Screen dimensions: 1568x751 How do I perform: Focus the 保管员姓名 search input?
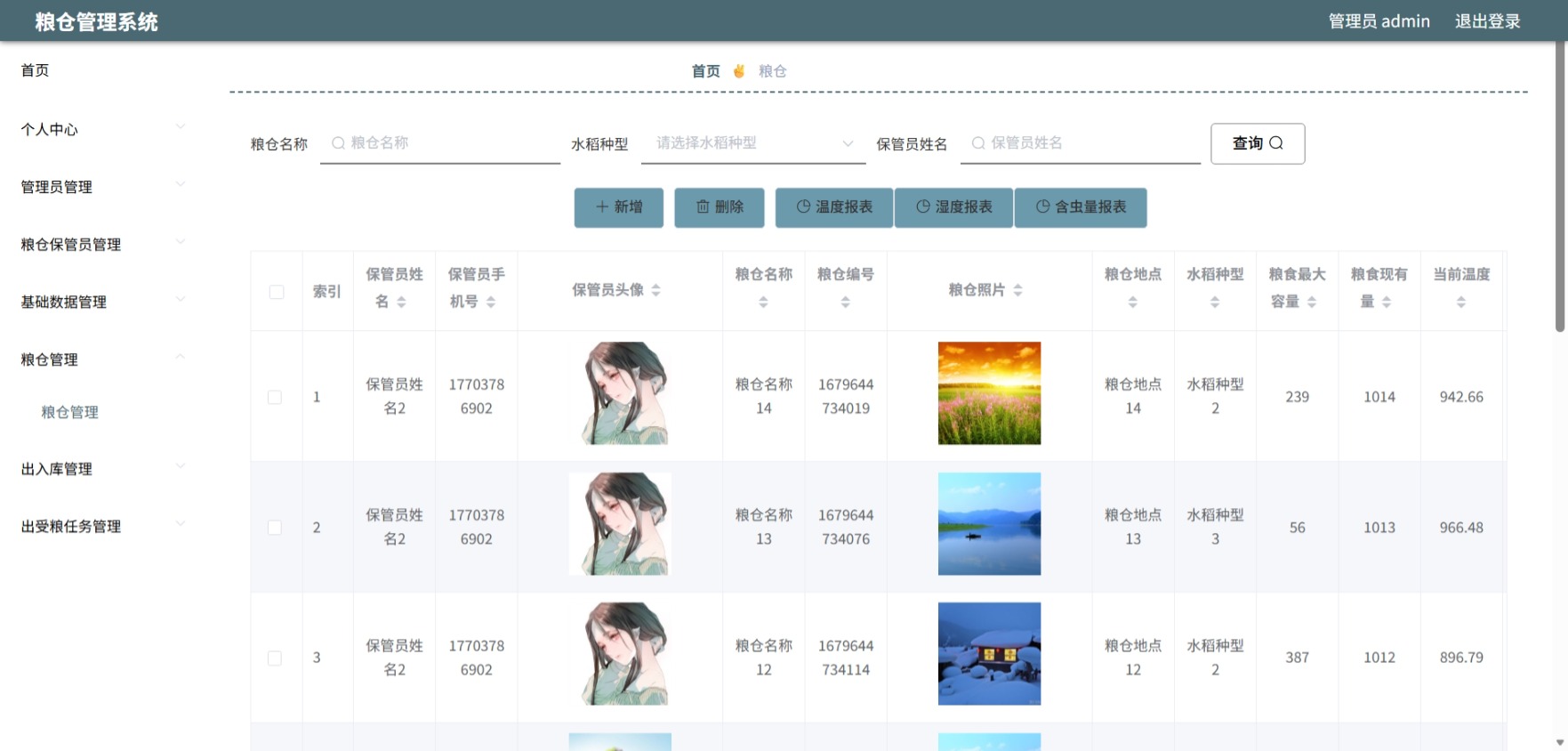[1081, 143]
